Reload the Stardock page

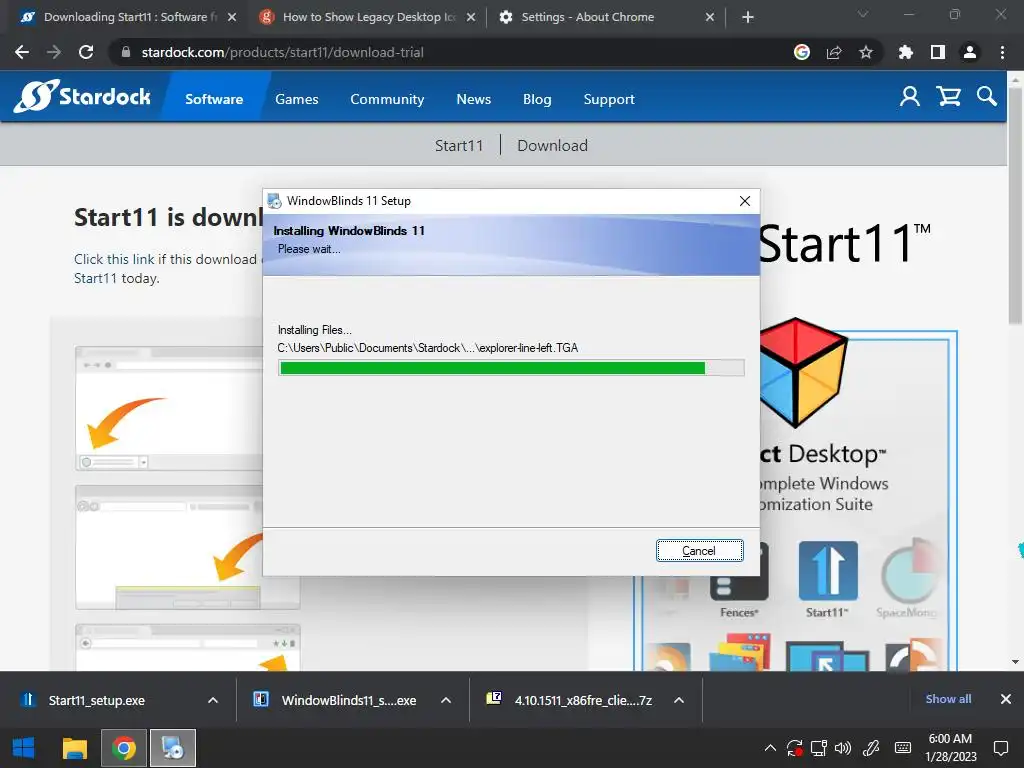tap(86, 52)
